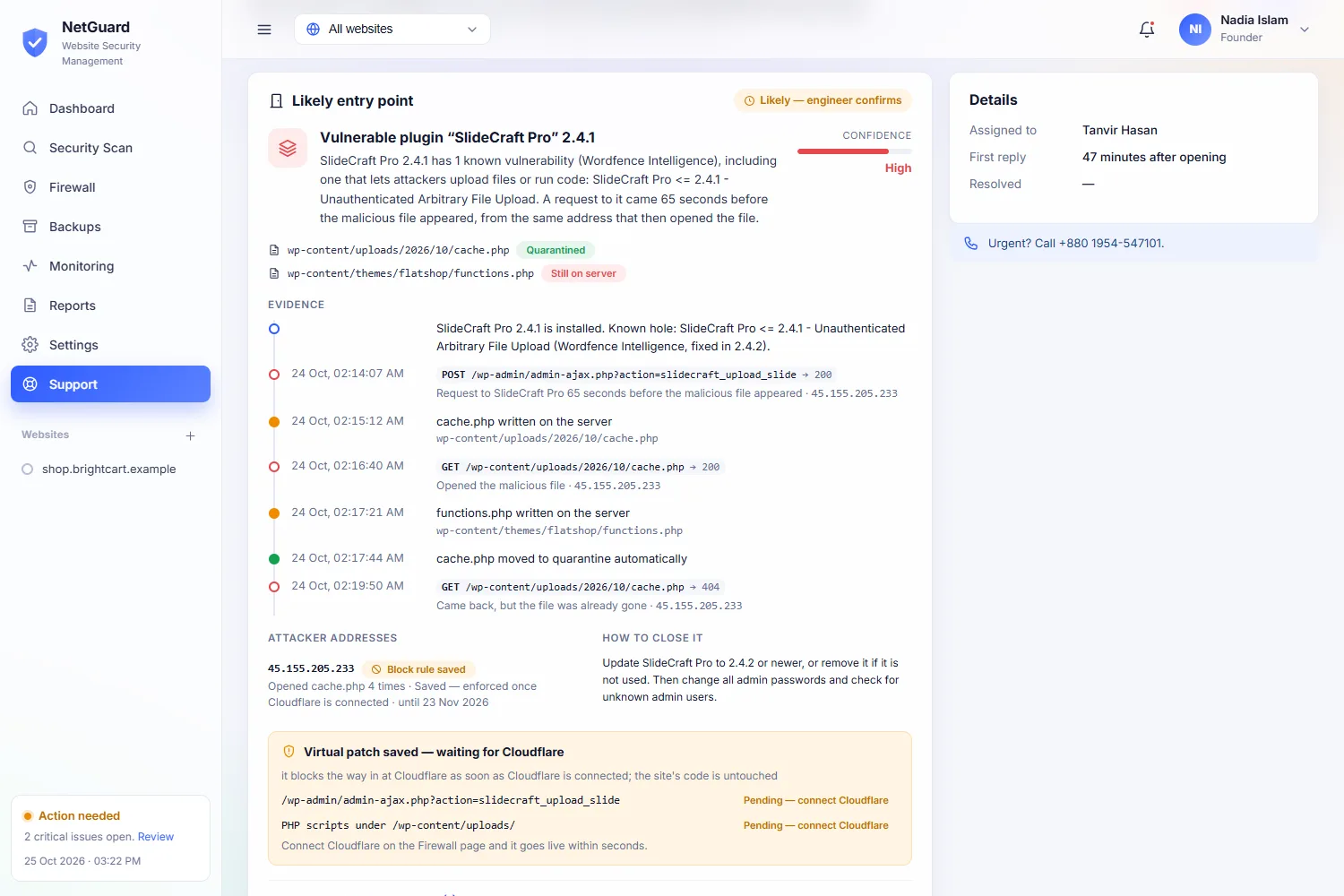
Task: Add a website with the plus icon
Action: click(x=191, y=435)
